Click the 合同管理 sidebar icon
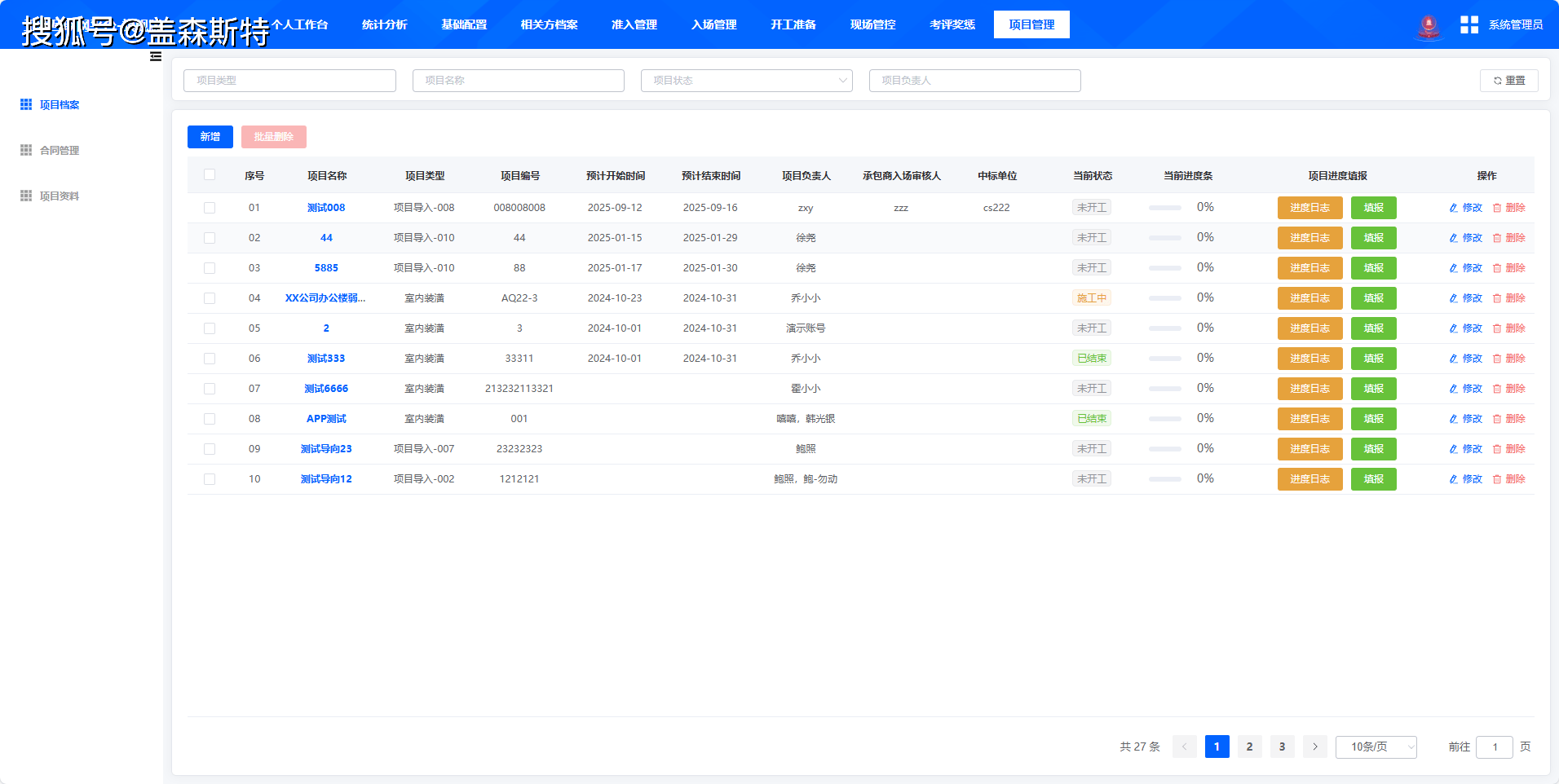This screenshot has height=784, width=1559. [x=26, y=150]
